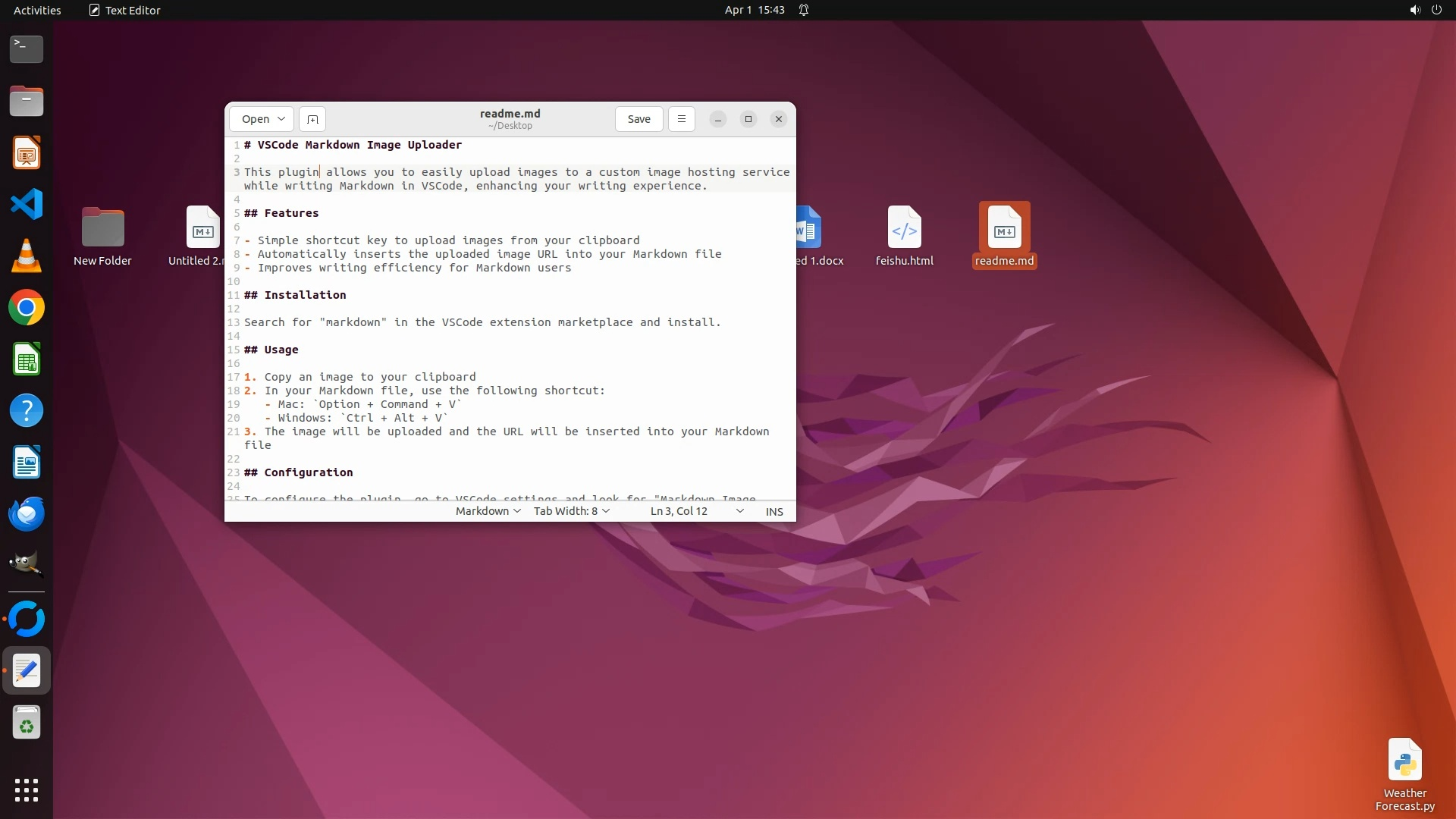Launch VLC media player from dock

[27, 256]
